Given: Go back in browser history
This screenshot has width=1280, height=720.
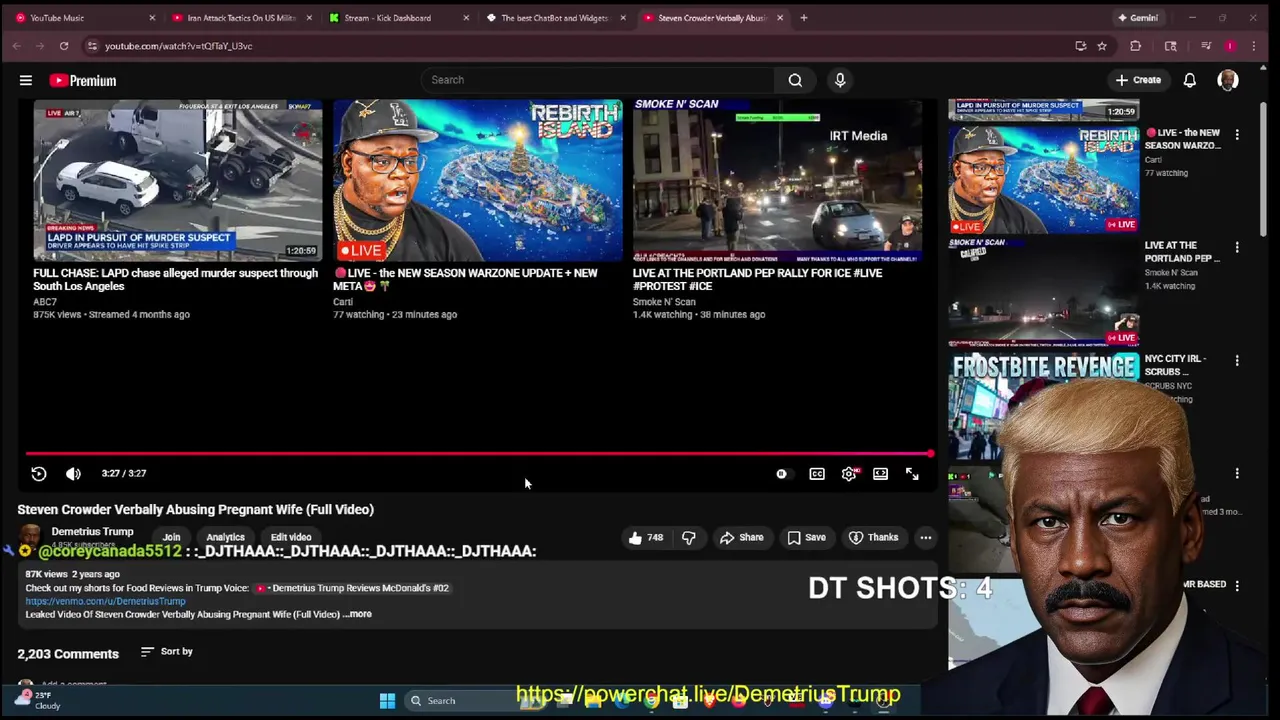Looking at the screenshot, I should [17, 46].
